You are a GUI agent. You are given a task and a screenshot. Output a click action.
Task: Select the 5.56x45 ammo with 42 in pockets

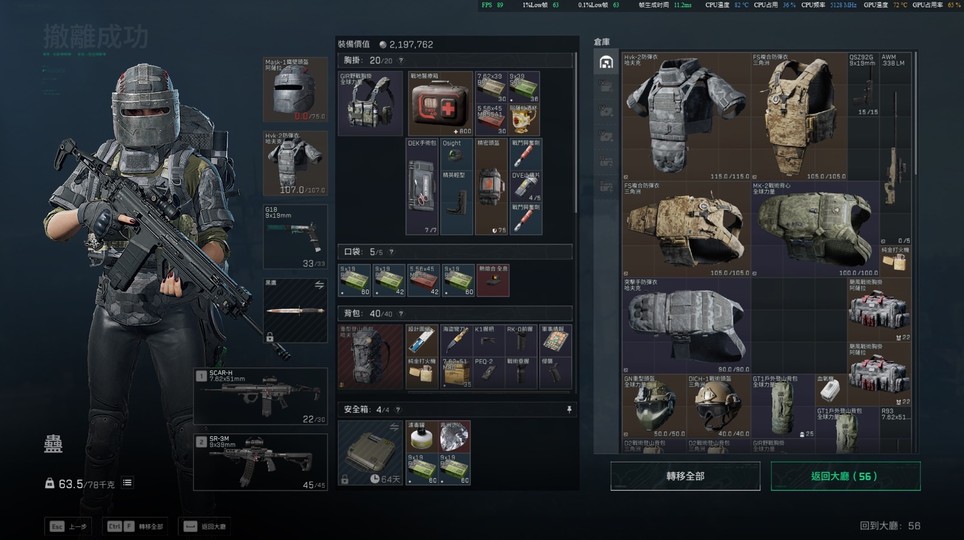[x=424, y=280]
